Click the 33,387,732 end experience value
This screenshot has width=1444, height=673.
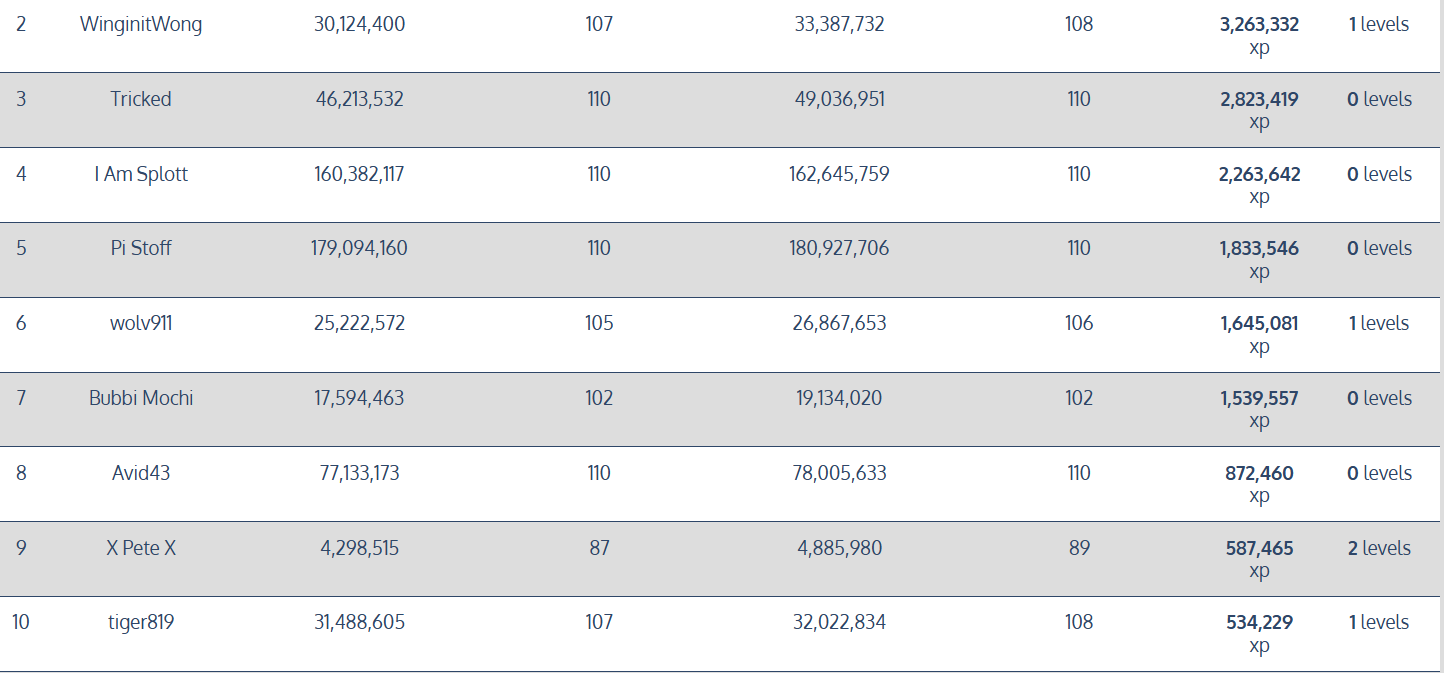[x=839, y=24]
